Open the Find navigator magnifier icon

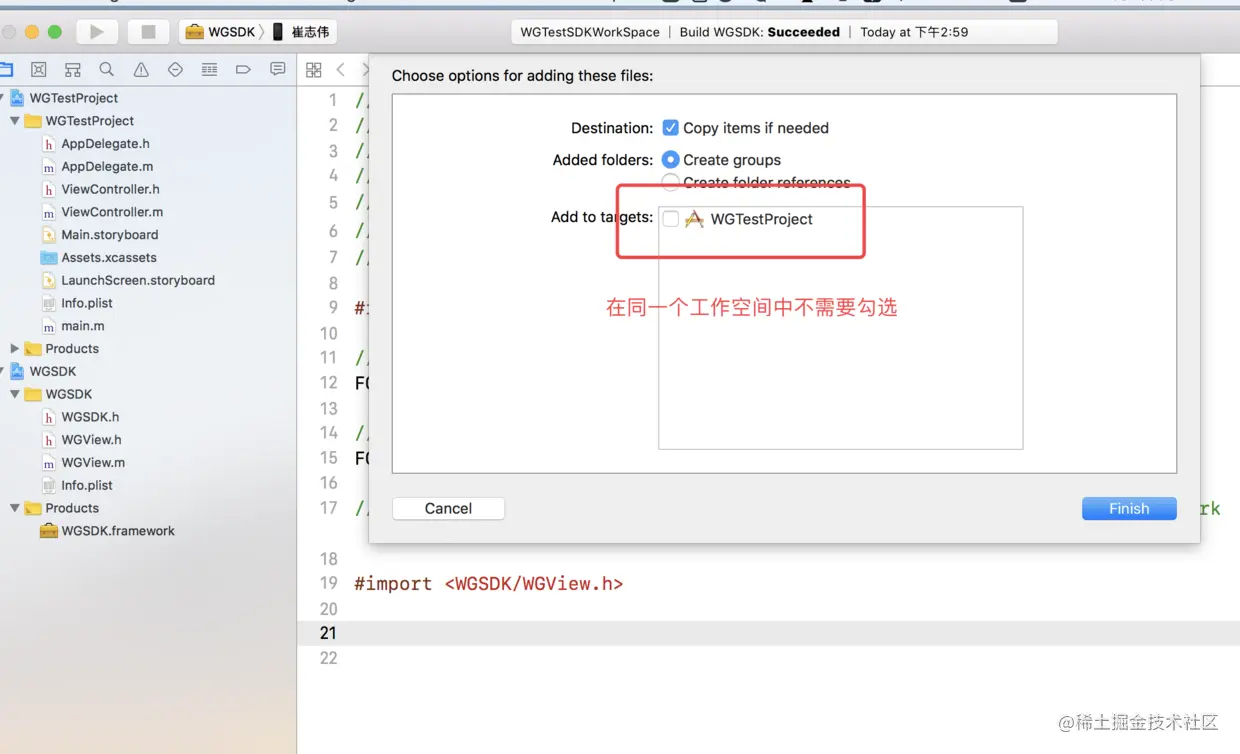(107, 70)
